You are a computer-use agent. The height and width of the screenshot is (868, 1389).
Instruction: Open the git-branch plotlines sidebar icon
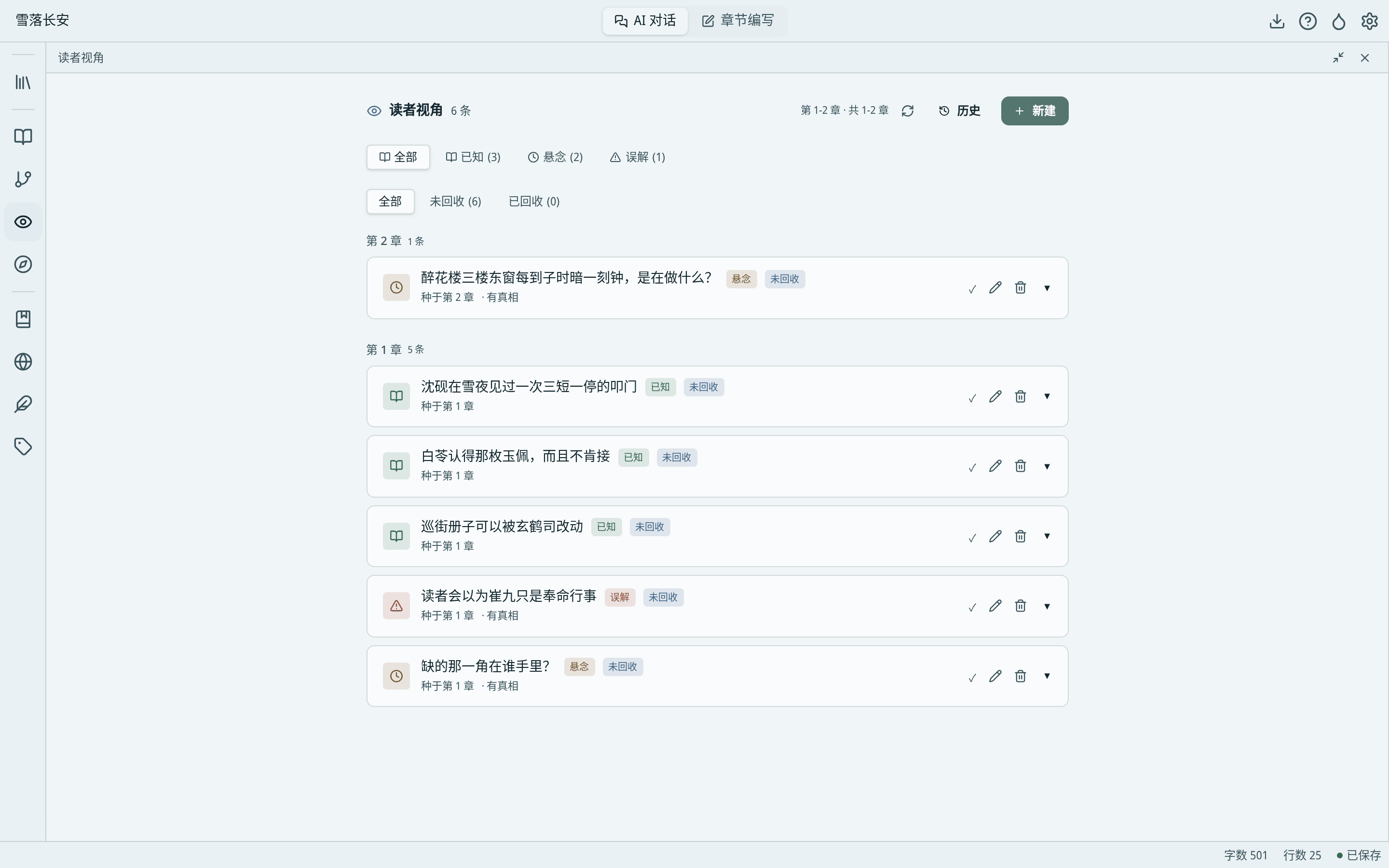click(x=23, y=179)
